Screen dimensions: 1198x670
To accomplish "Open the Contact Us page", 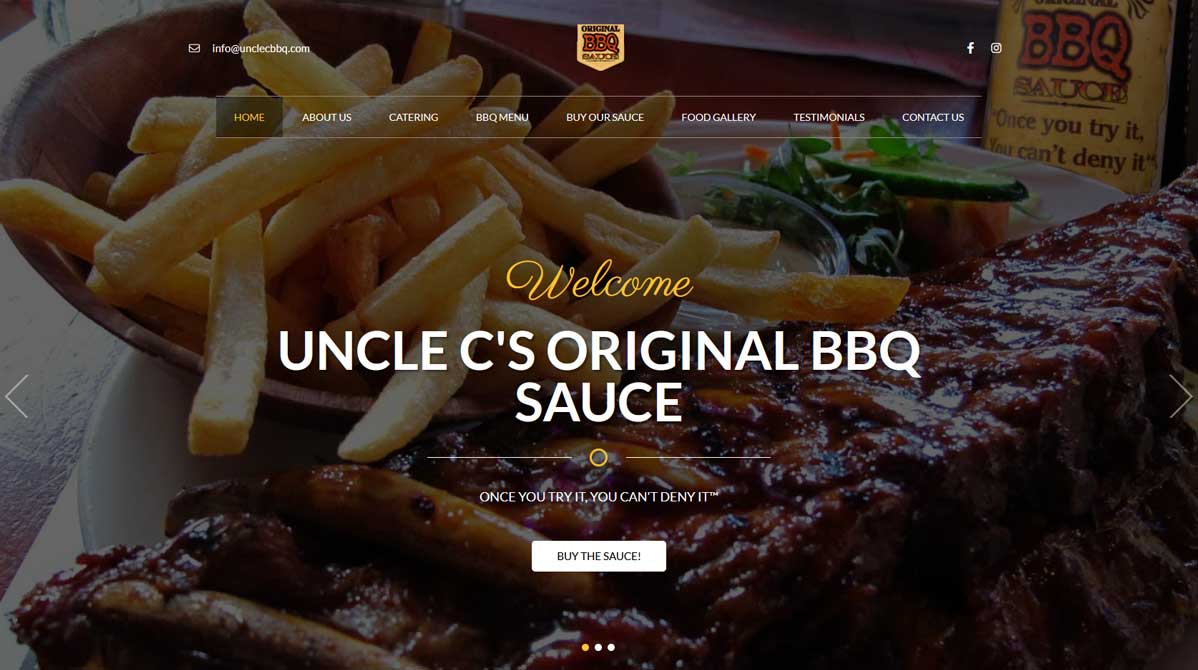I will pyautogui.click(x=933, y=117).
